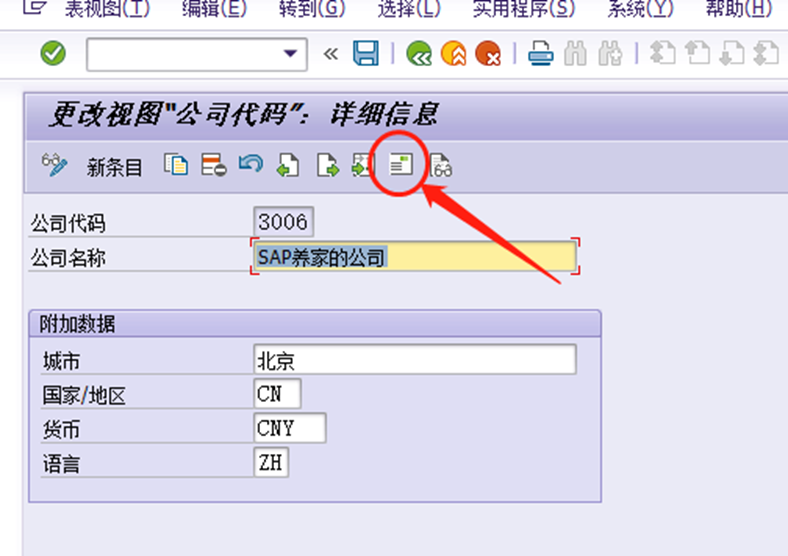Click the 国家/地区 label

(x=84, y=396)
